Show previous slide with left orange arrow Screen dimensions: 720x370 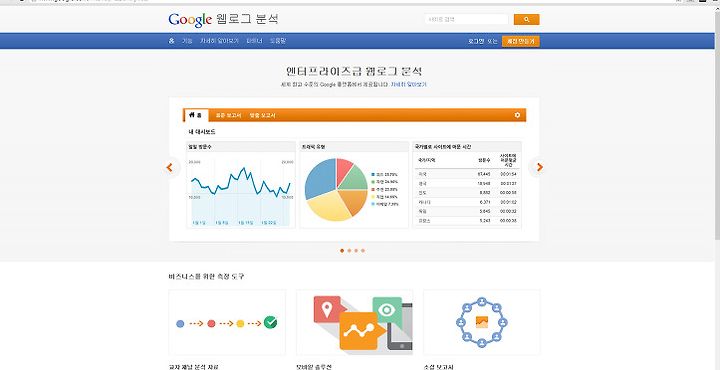(170, 168)
